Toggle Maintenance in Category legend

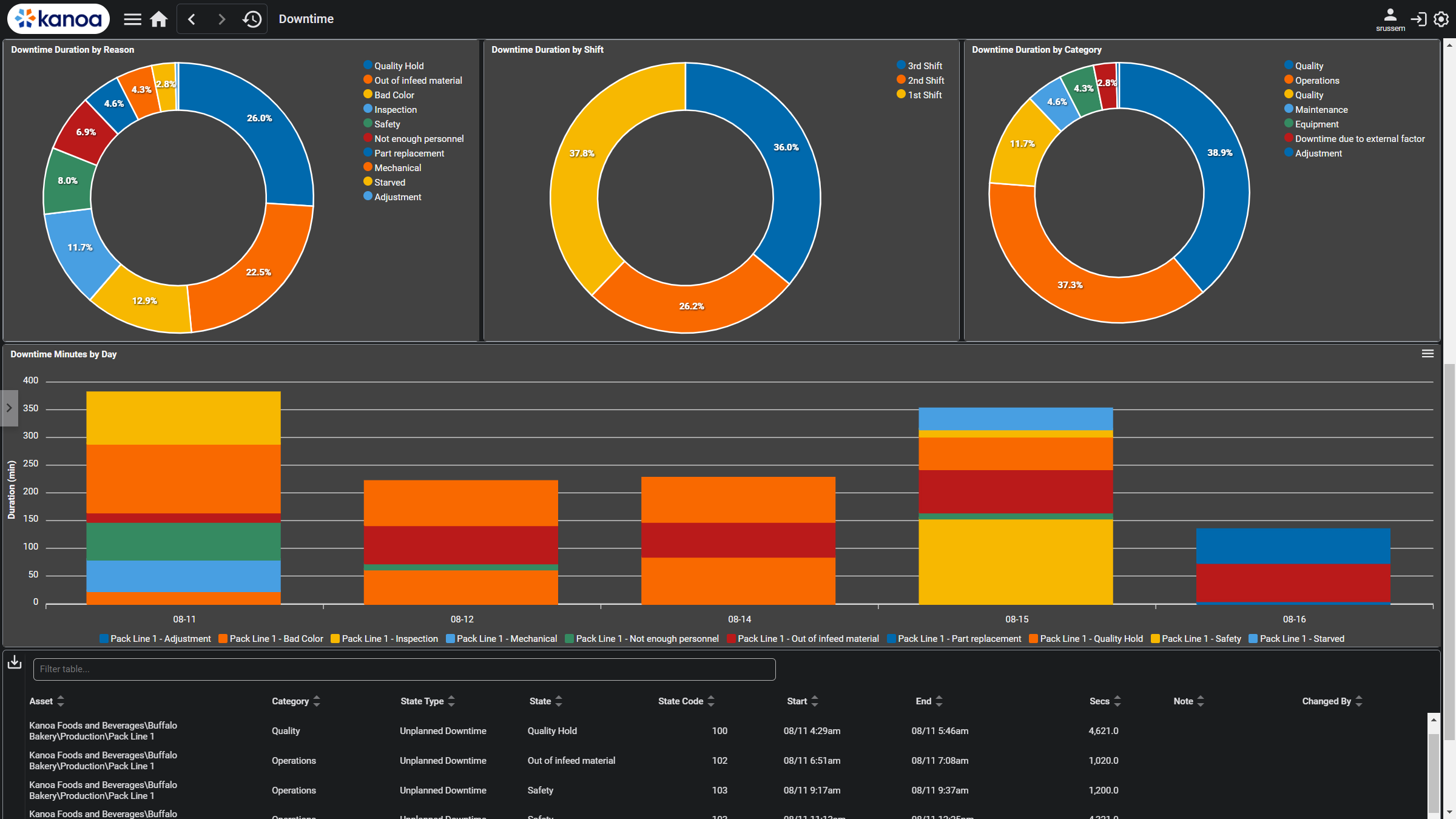[1316, 109]
